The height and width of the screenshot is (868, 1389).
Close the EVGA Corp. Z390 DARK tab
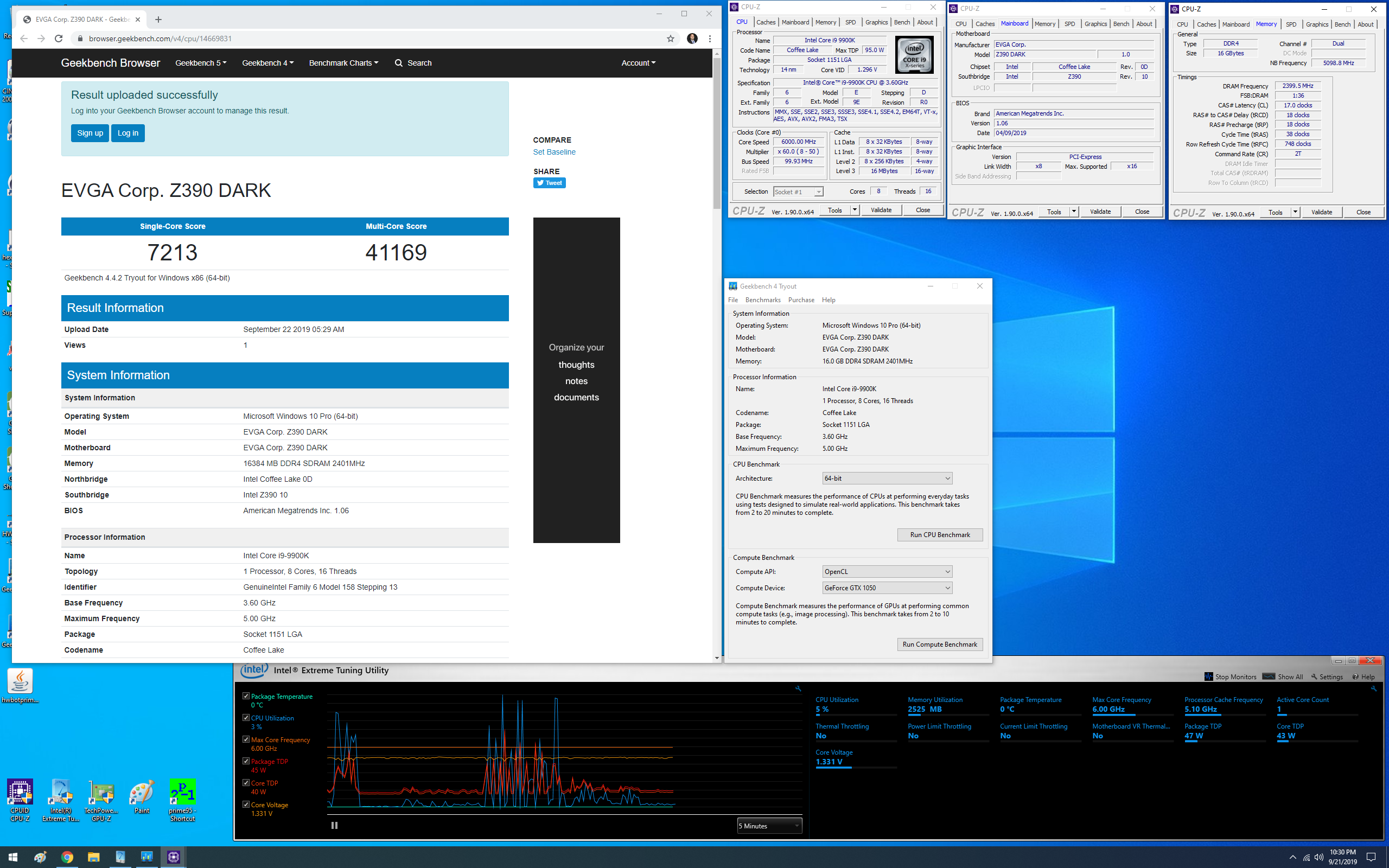[138, 20]
